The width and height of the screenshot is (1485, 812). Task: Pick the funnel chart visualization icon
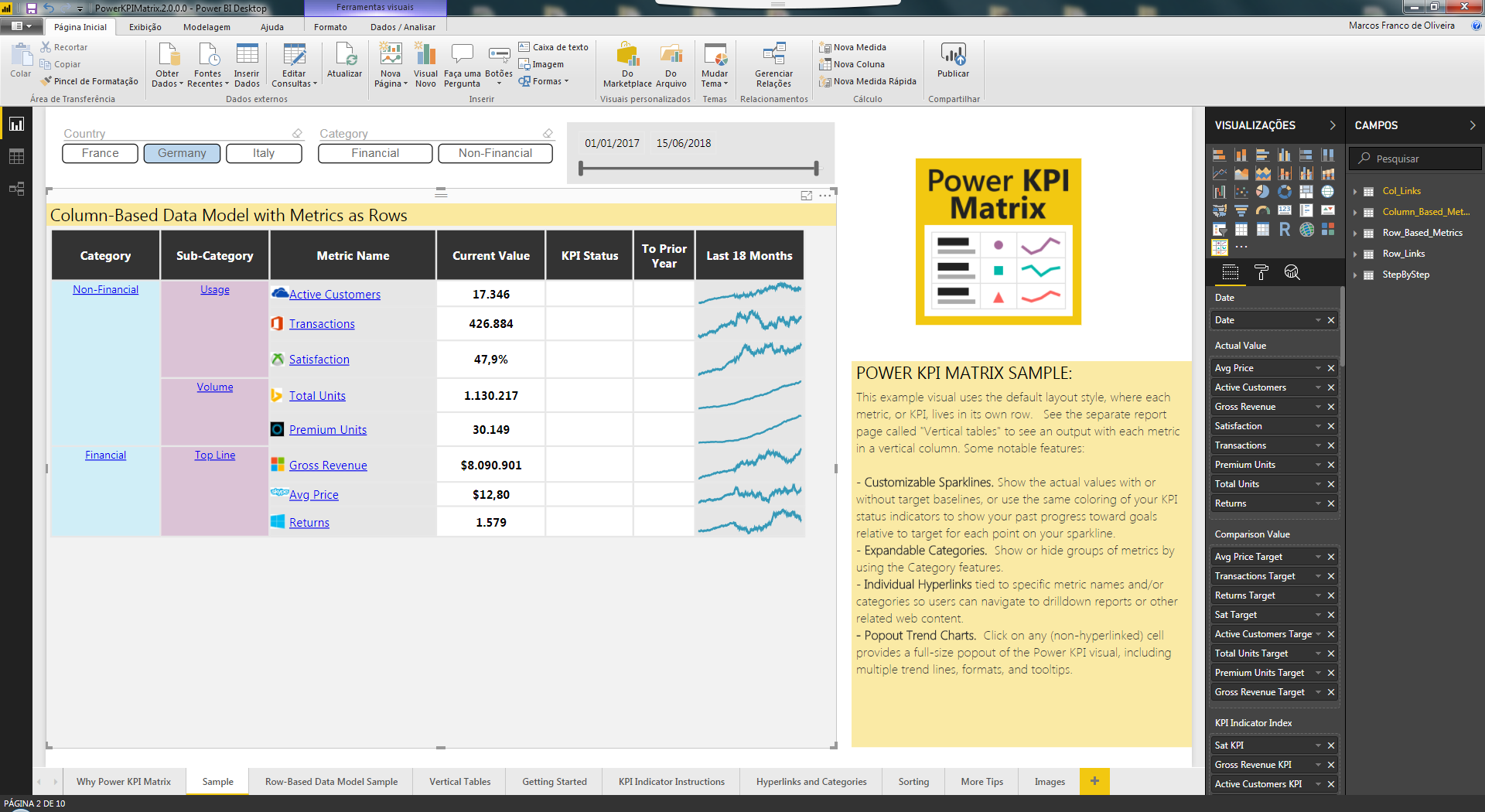click(x=1241, y=210)
